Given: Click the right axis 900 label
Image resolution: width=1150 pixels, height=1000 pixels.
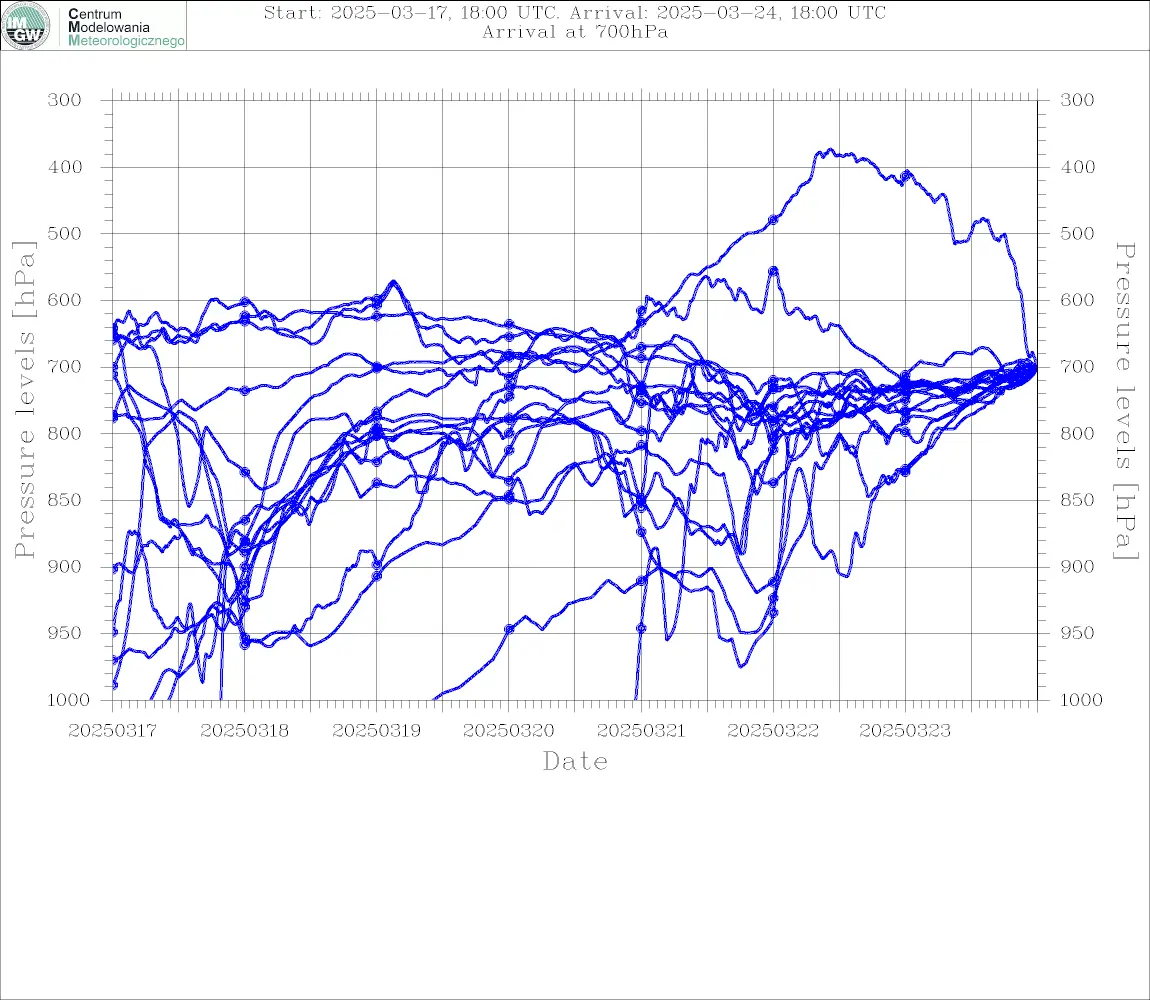Looking at the screenshot, I should click(1077, 566).
